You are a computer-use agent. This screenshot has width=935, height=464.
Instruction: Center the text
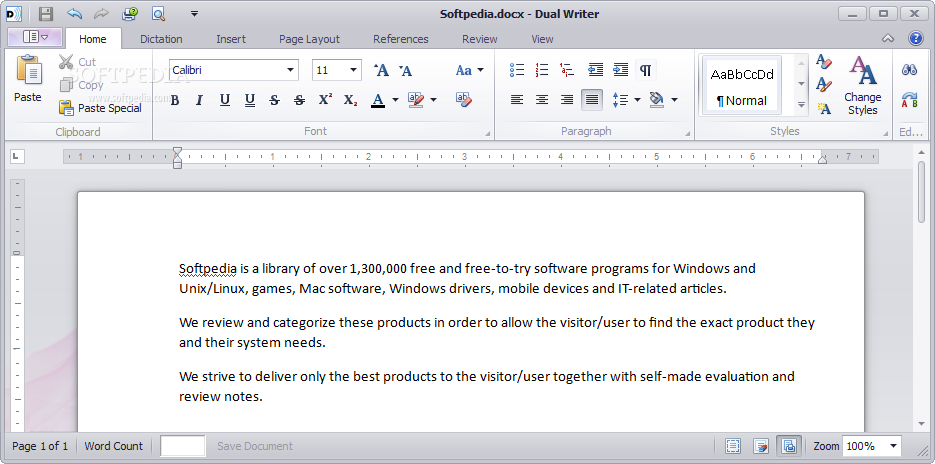(541, 100)
